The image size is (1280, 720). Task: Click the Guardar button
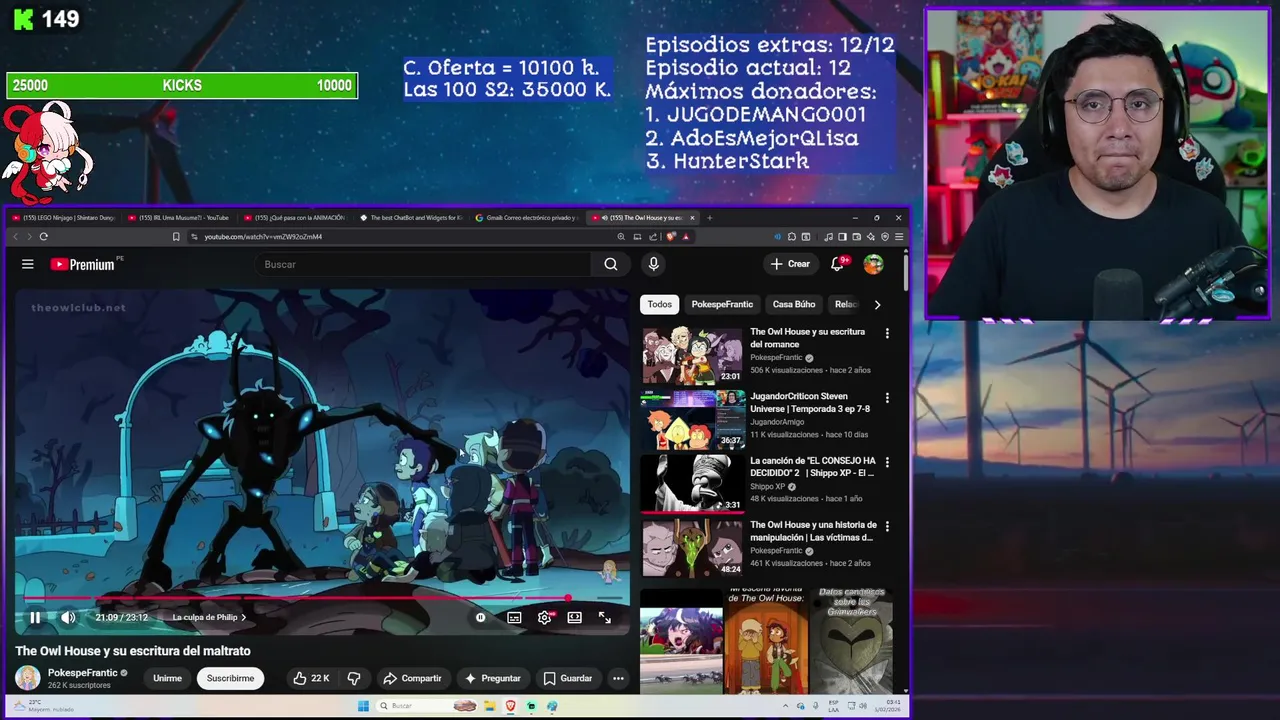point(567,678)
